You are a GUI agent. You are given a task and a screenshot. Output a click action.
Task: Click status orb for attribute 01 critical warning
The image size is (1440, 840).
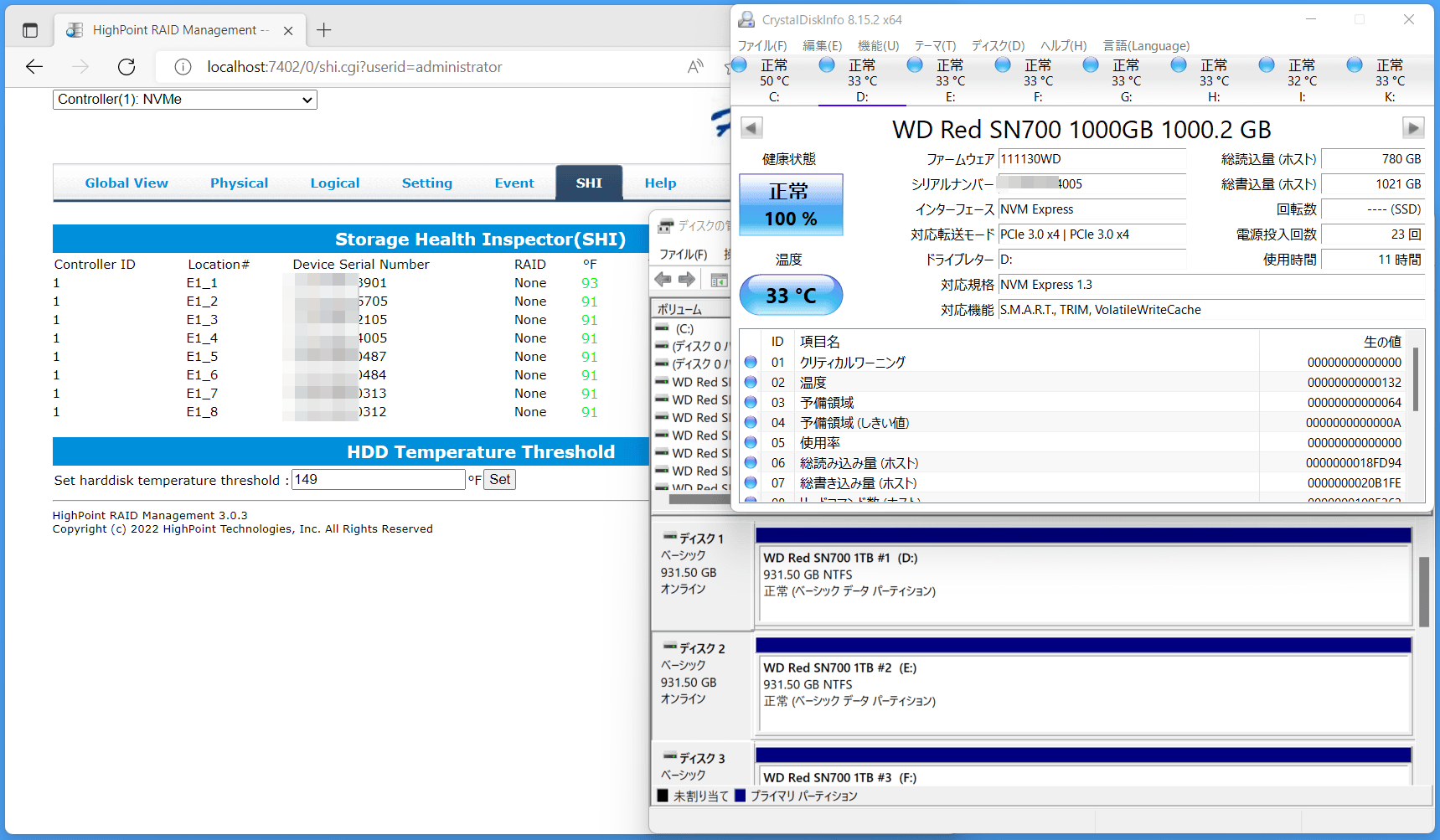click(x=751, y=363)
